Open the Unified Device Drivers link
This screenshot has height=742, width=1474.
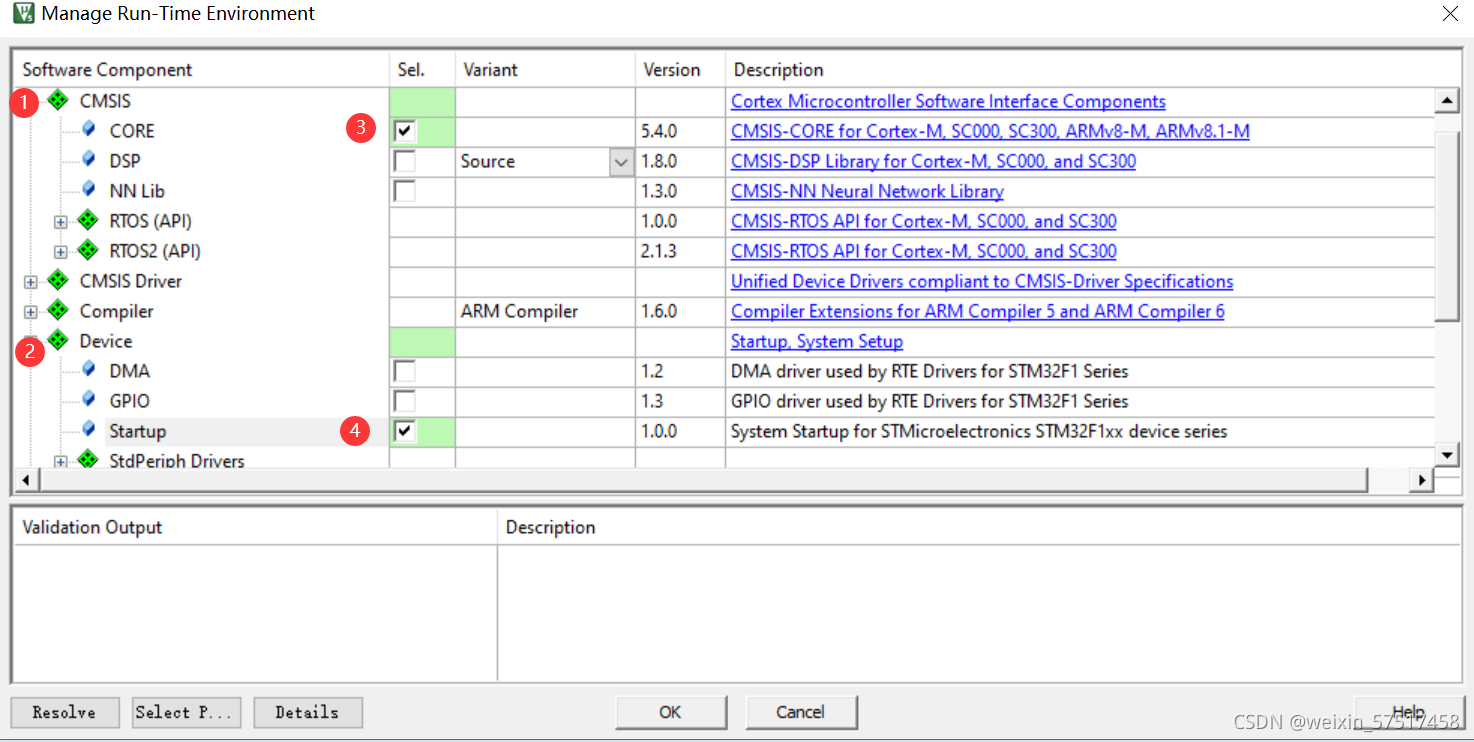click(x=982, y=281)
